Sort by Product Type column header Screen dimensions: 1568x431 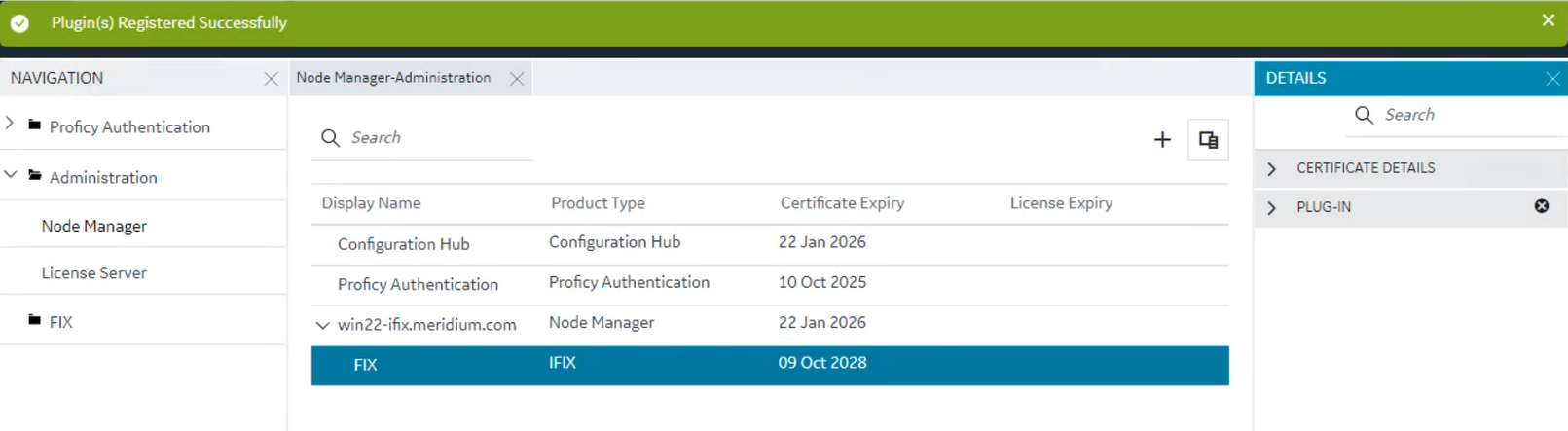[x=598, y=203]
